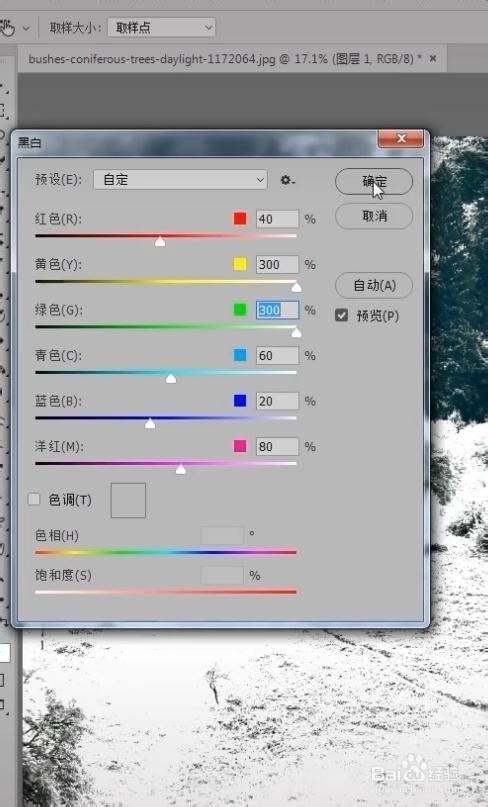Click the magenta color swatch for 洋红
The image size is (488, 807).
coord(240,446)
